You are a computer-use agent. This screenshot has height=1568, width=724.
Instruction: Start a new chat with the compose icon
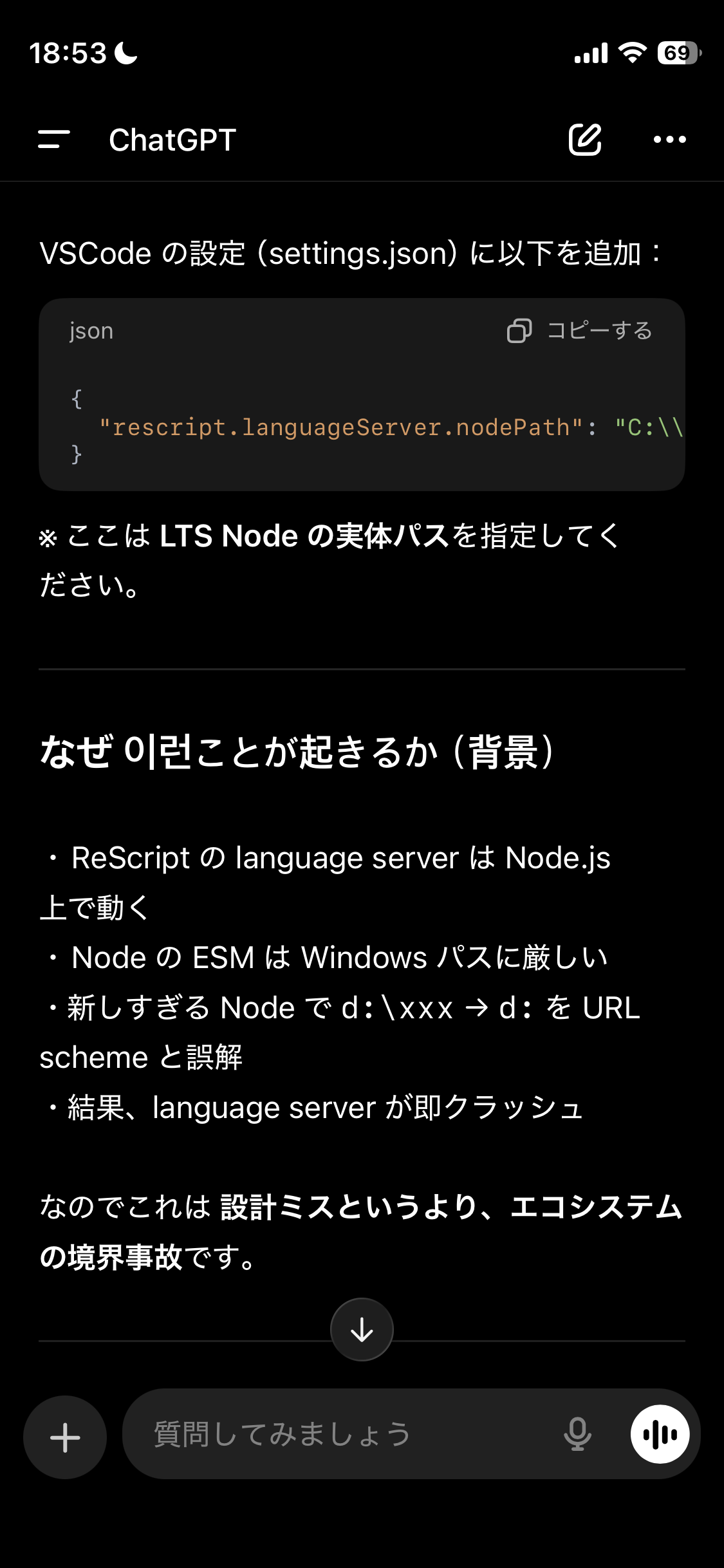(x=584, y=139)
